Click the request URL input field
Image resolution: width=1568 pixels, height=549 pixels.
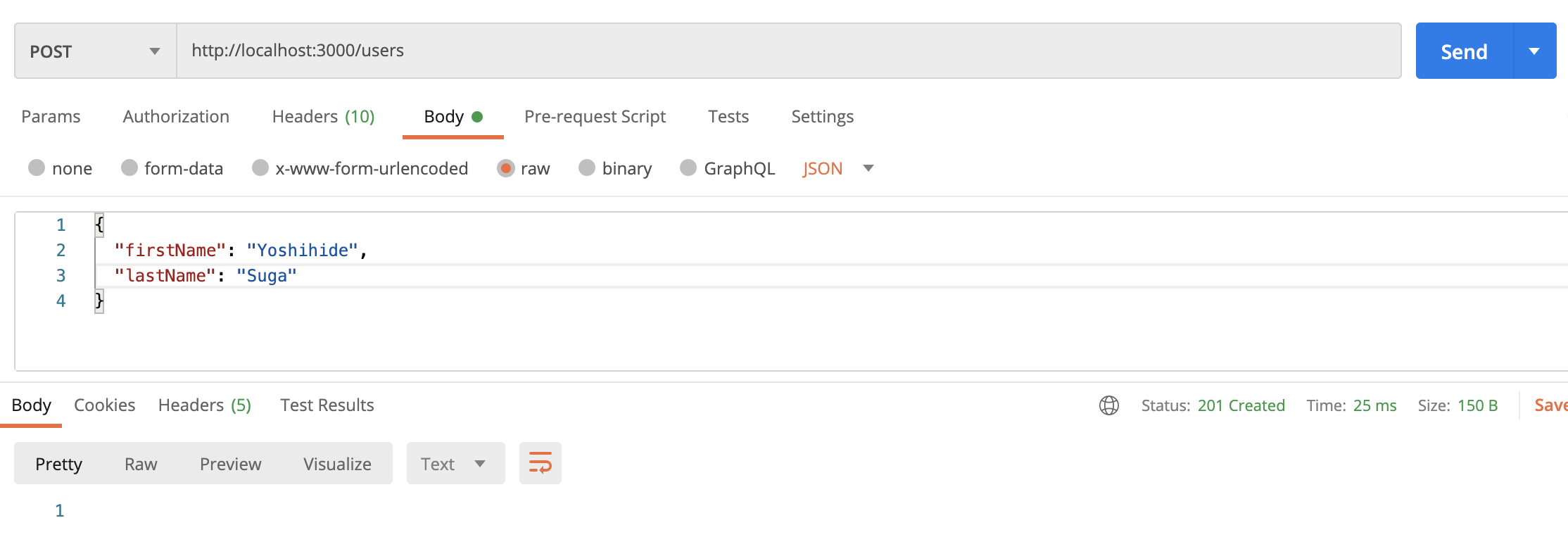788,51
